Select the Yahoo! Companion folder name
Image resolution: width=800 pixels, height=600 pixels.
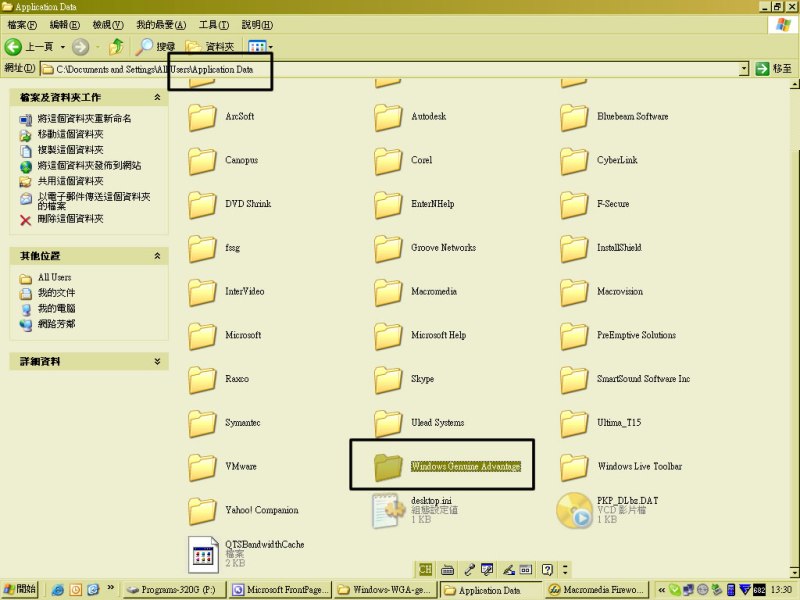(262, 510)
